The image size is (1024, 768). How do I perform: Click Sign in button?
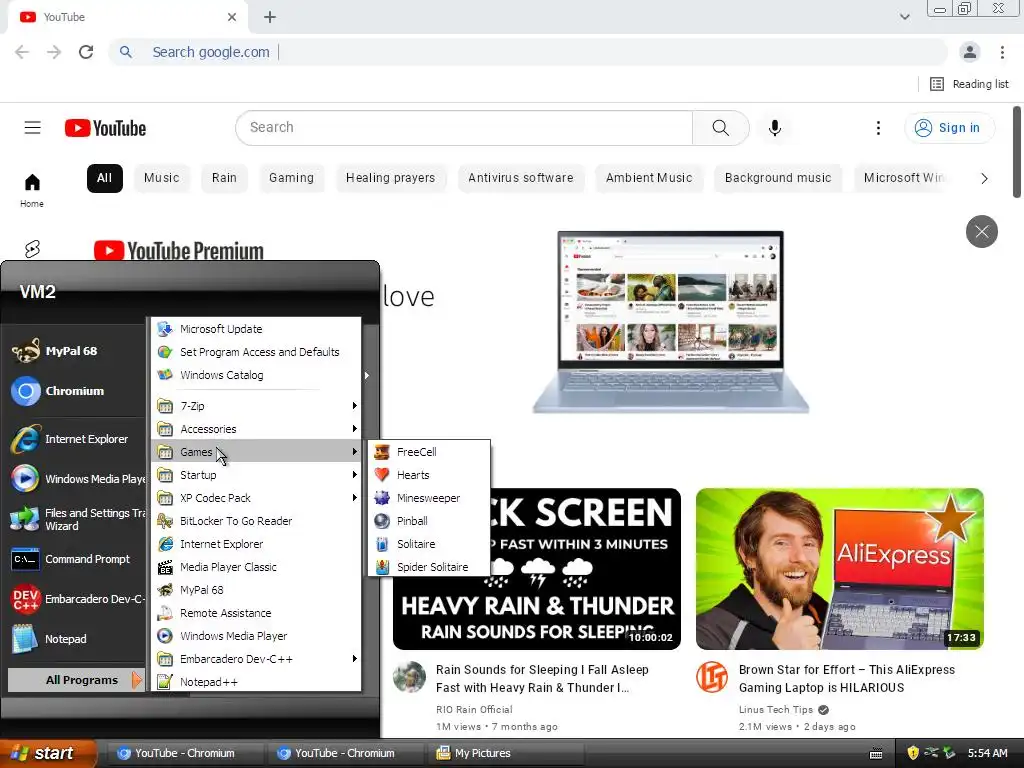coord(950,128)
